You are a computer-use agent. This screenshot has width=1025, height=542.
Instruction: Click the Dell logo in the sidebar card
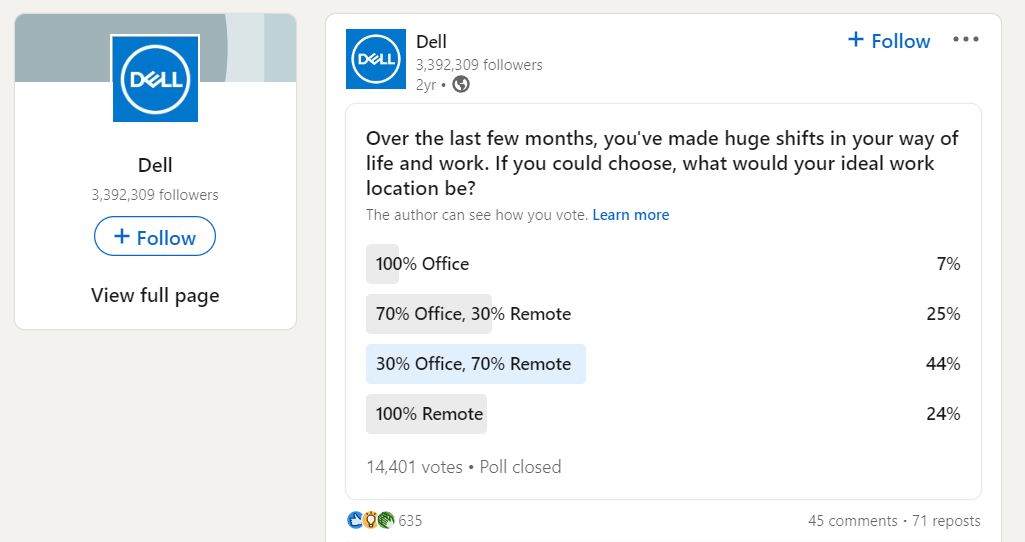click(x=155, y=78)
